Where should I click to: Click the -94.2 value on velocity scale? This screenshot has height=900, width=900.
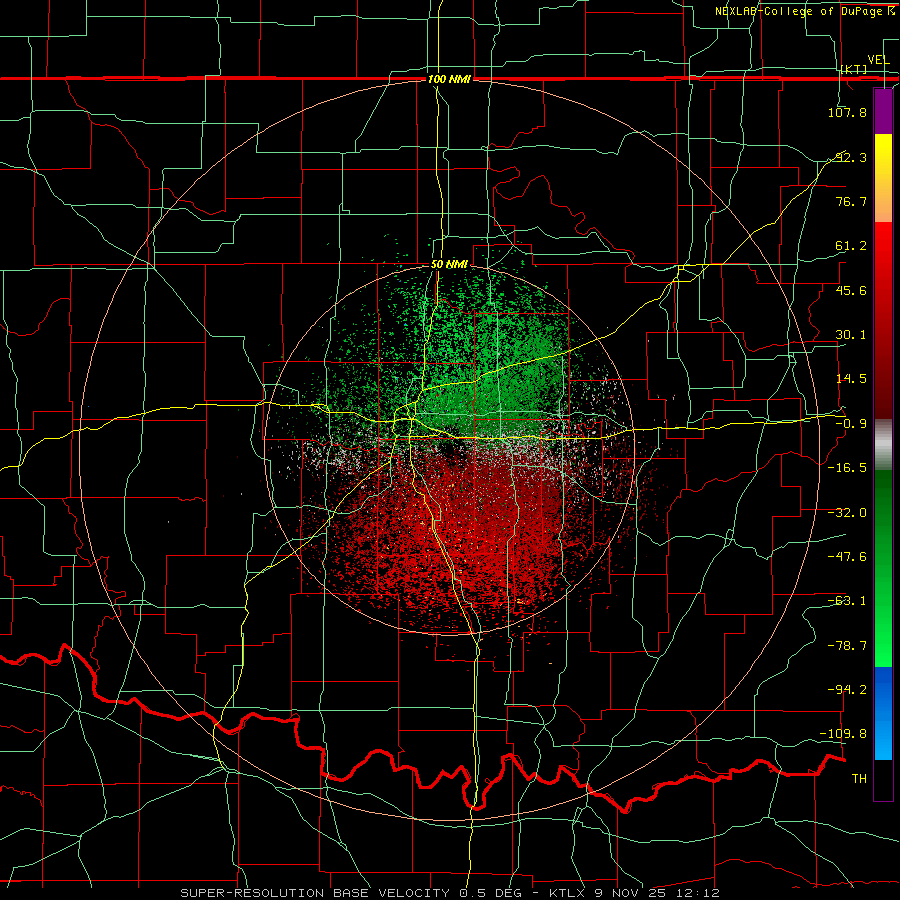point(847,690)
